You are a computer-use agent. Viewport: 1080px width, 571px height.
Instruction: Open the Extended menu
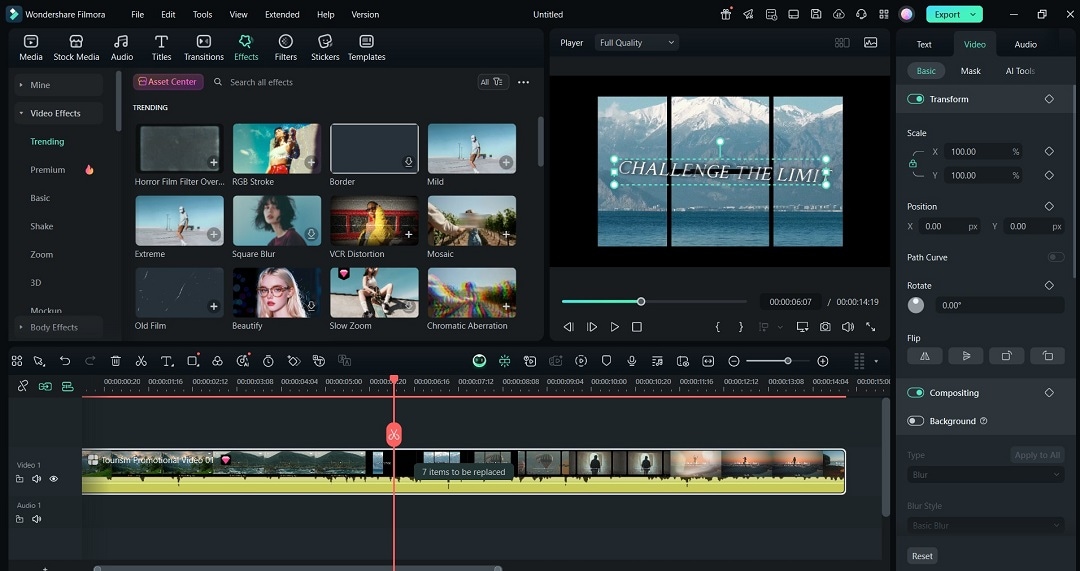point(282,14)
